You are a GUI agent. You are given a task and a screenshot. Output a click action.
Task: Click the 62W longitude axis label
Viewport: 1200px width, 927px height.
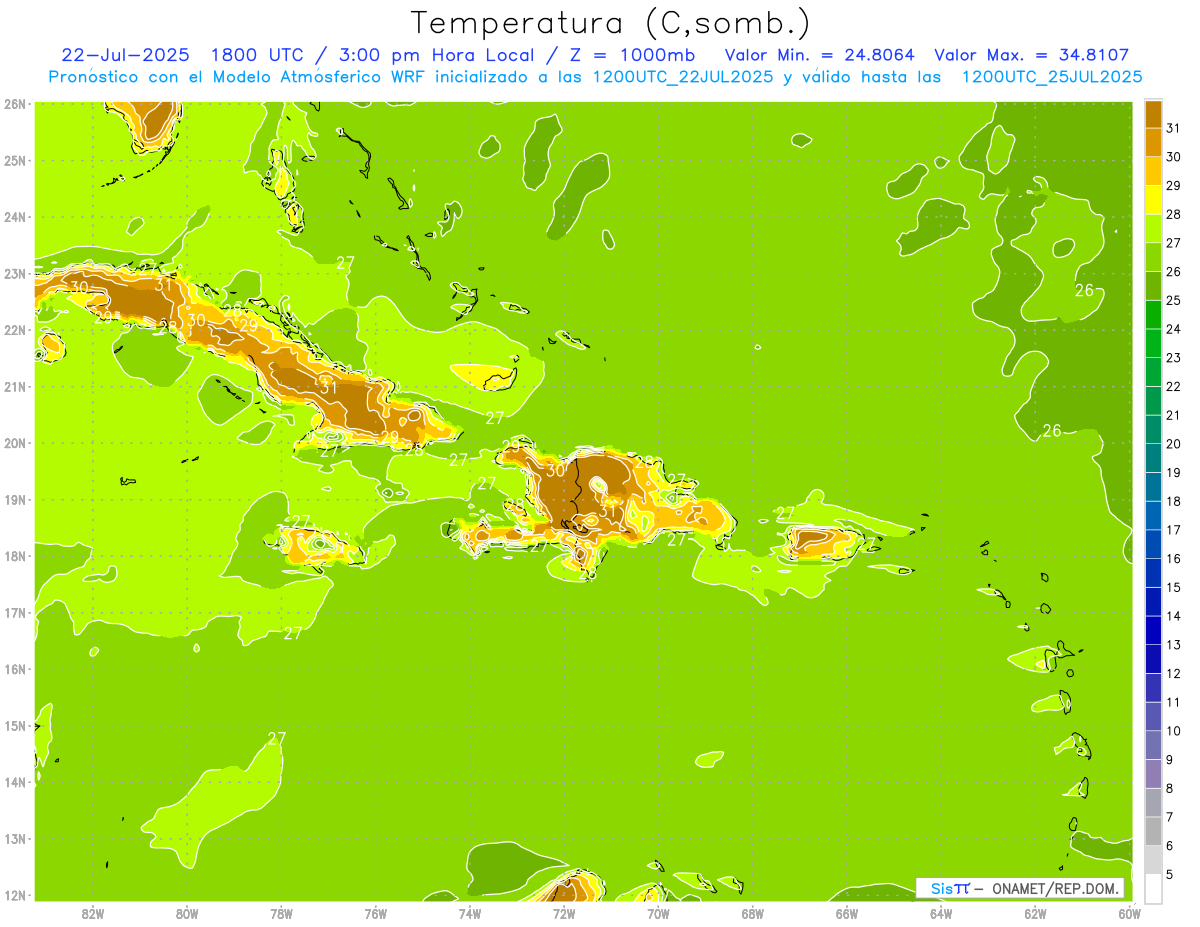pyautogui.click(x=1035, y=913)
